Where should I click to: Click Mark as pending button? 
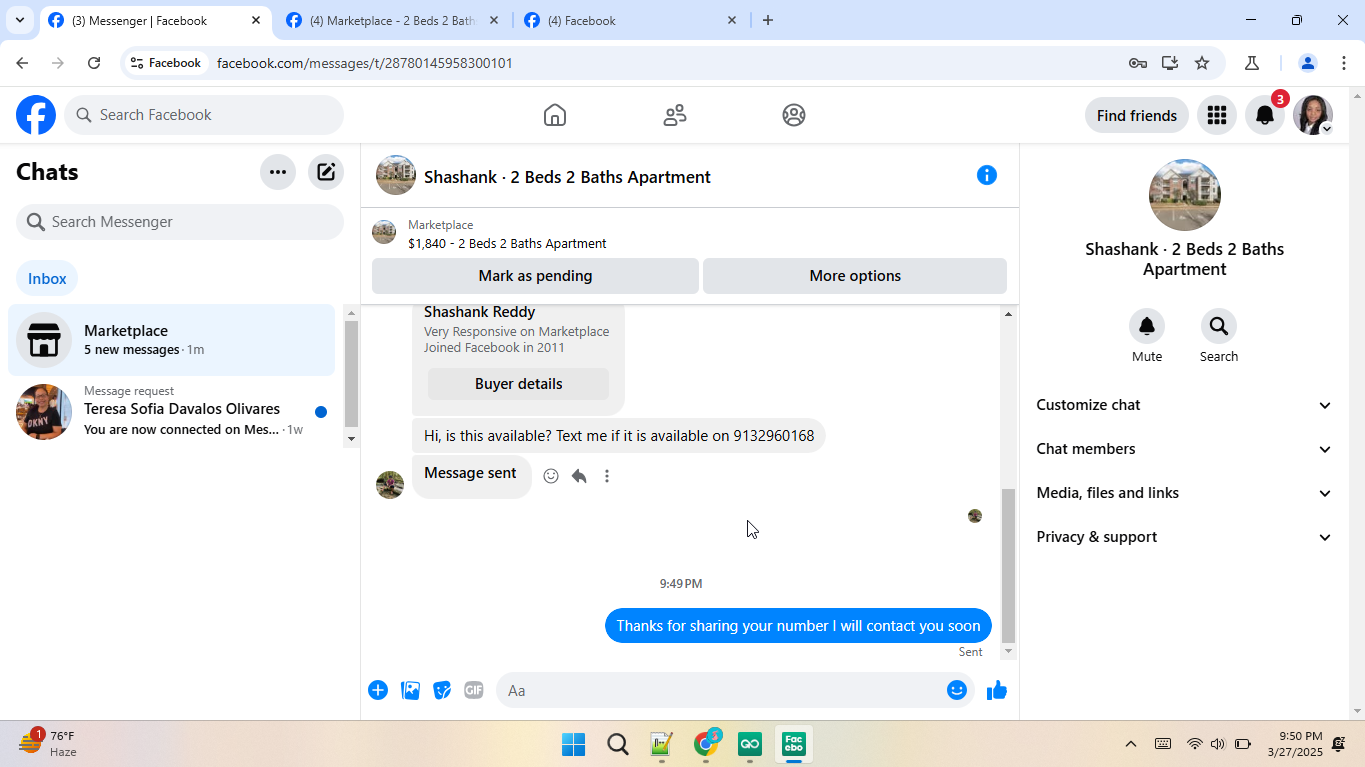[x=535, y=276]
